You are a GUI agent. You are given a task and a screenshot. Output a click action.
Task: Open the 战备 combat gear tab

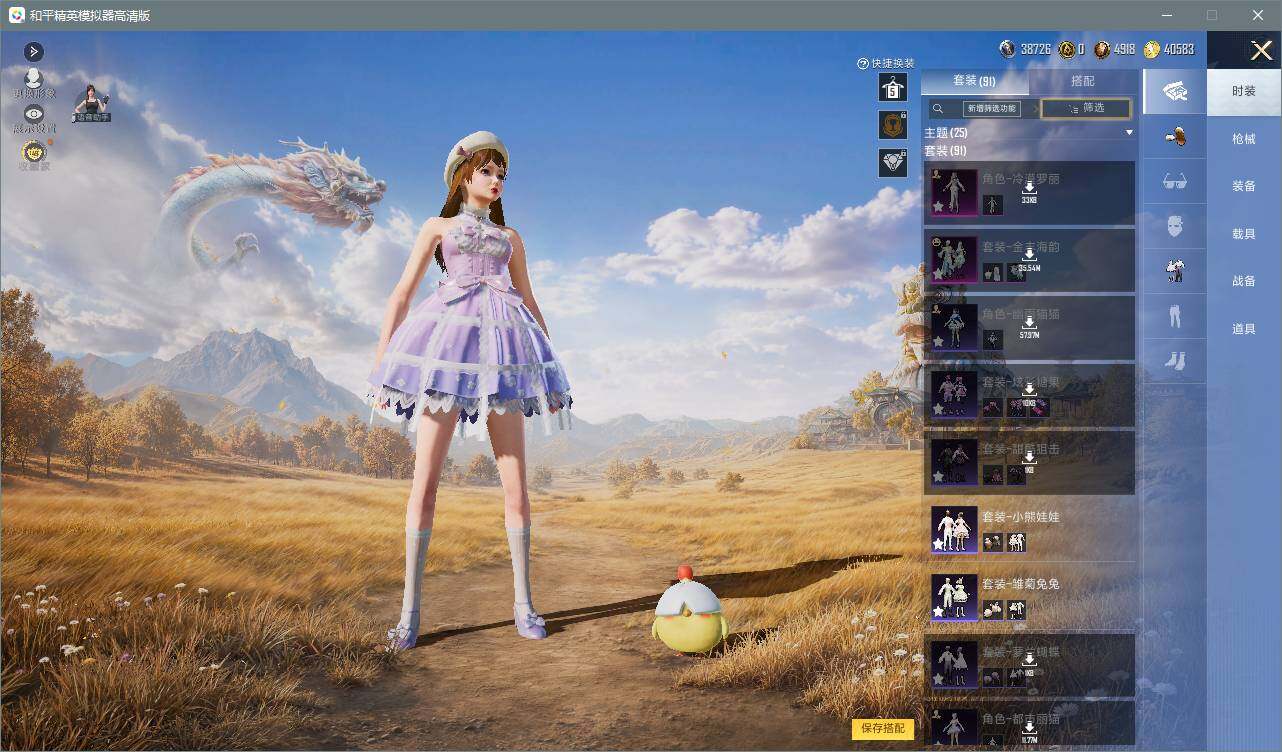point(1244,281)
